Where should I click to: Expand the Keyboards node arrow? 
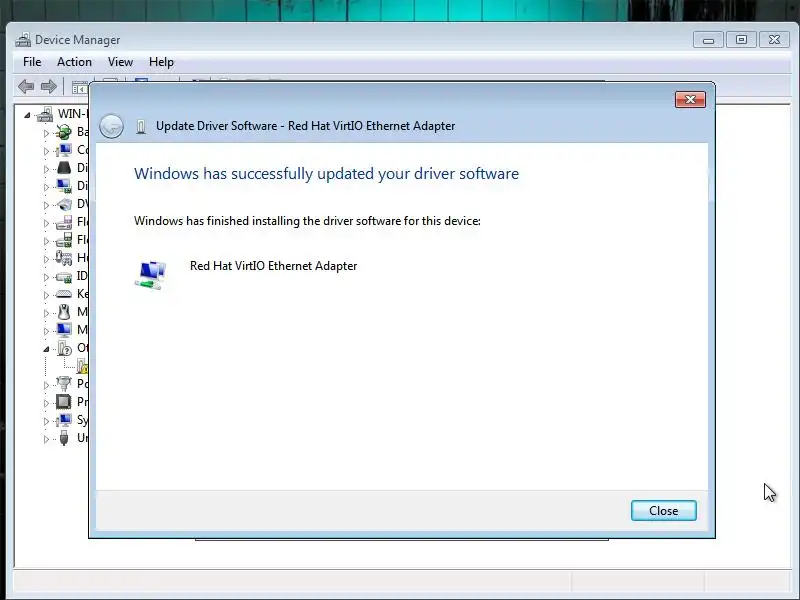point(46,295)
